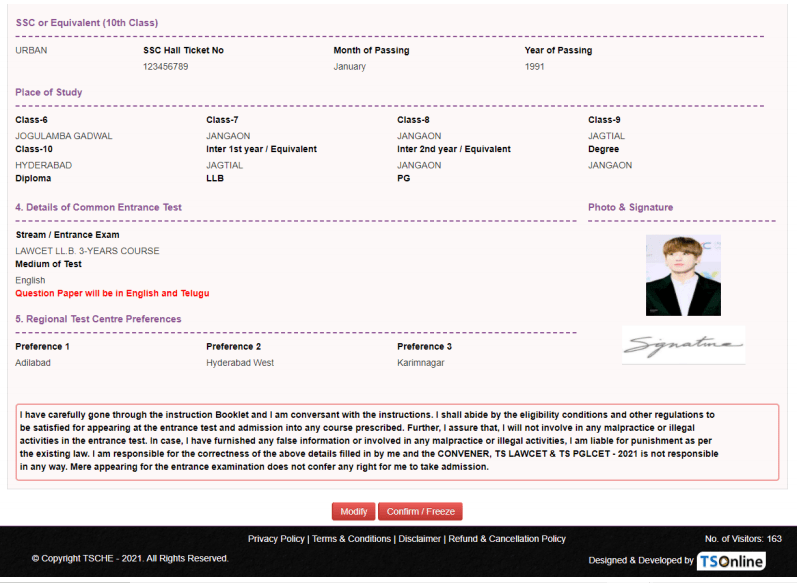This screenshot has width=797, height=583.
Task: Click Preference 2 value Hyderabad West
Action: coord(240,363)
